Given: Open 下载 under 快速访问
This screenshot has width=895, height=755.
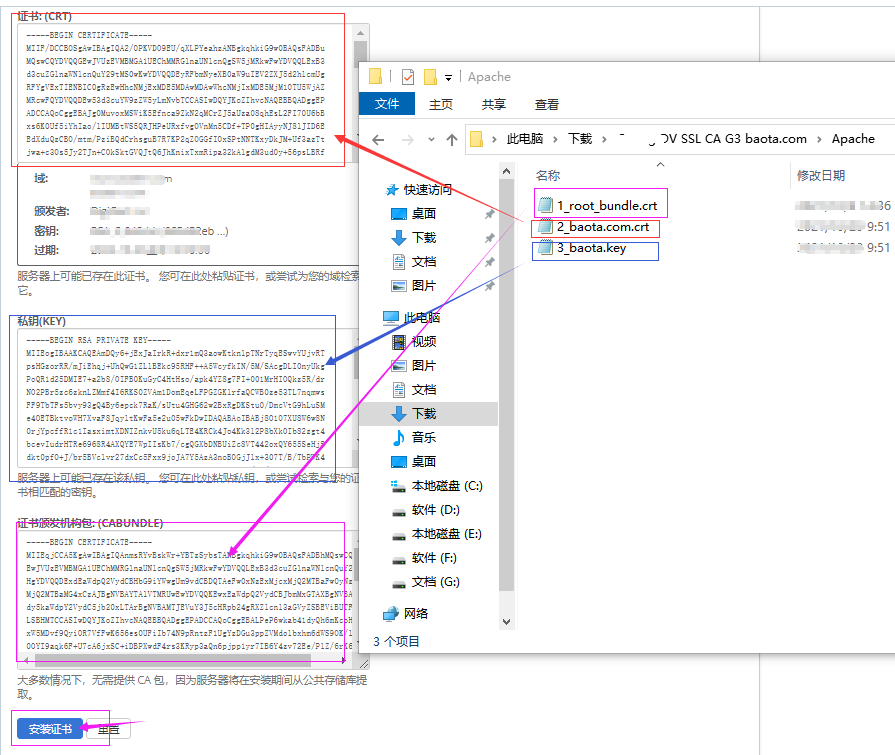Looking at the screenshot, I should 424,237.
